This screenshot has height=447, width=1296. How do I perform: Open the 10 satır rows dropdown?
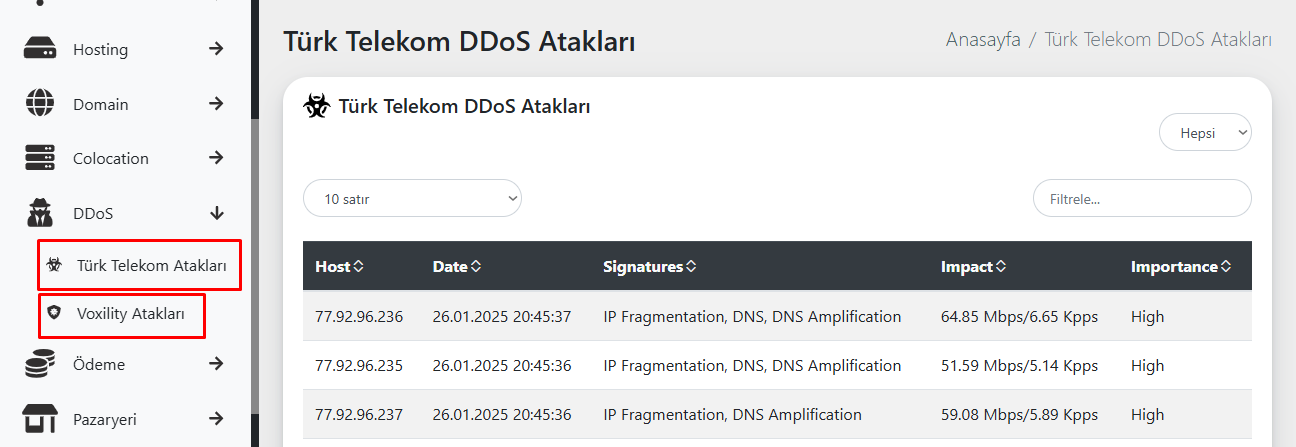[x=412, y=199]
